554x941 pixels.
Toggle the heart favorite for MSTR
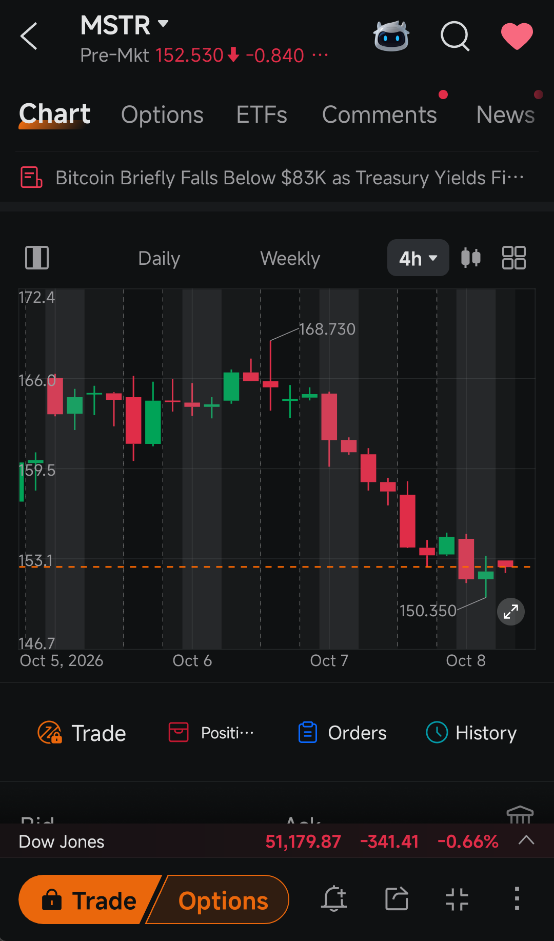pos(517,37)
